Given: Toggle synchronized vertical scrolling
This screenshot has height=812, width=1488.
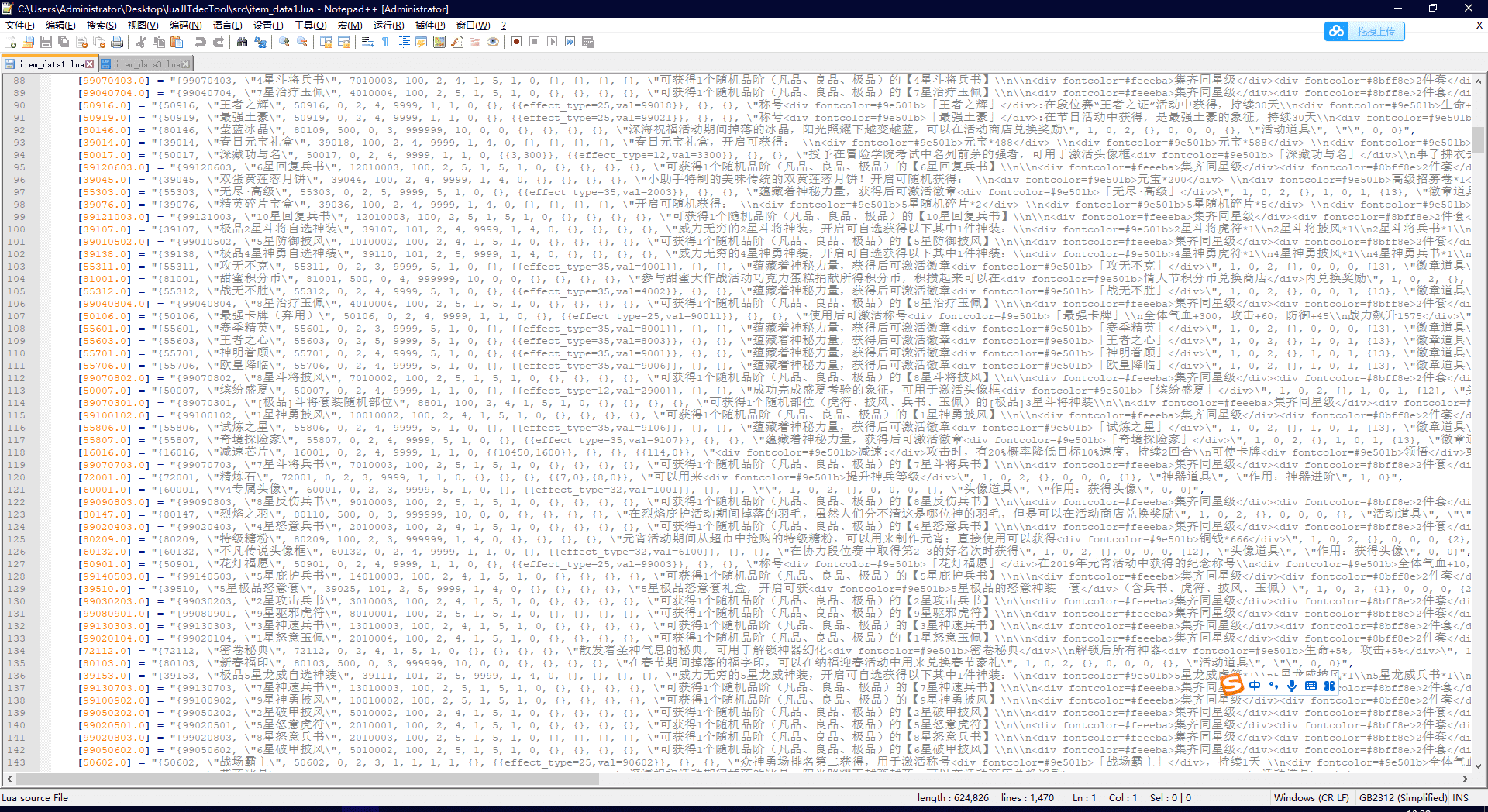Looking at the screenshot, I should (326, 42).
